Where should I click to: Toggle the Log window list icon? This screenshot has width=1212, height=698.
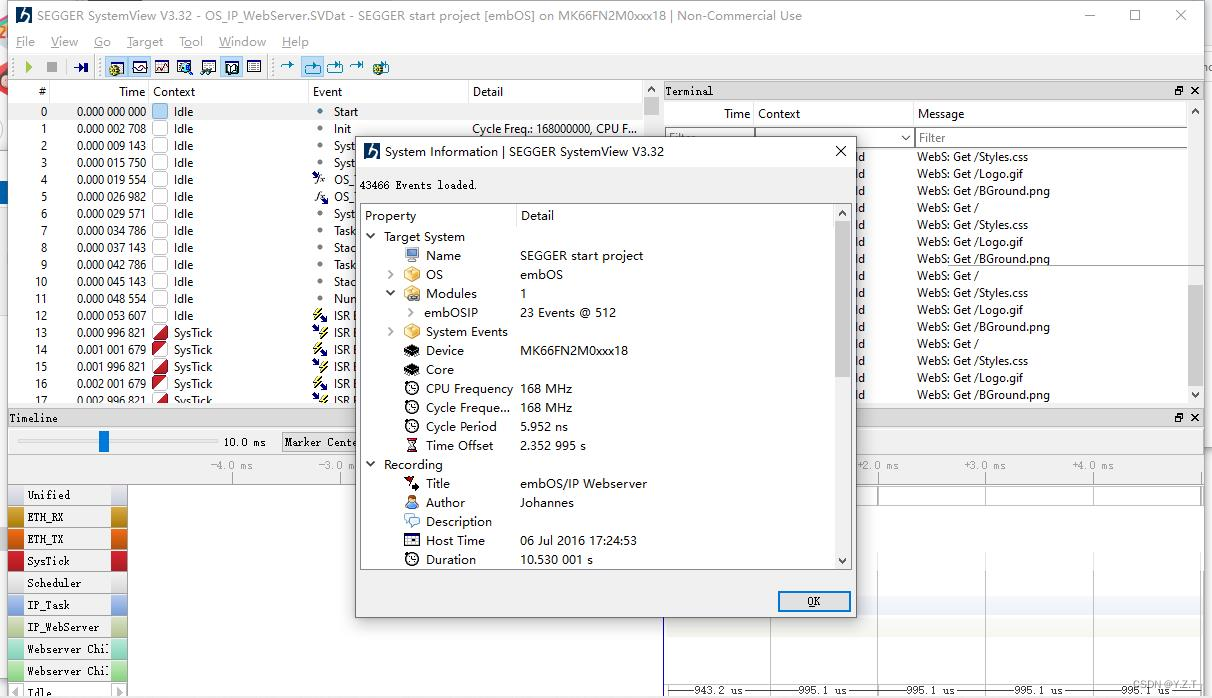tap(254, 67)
